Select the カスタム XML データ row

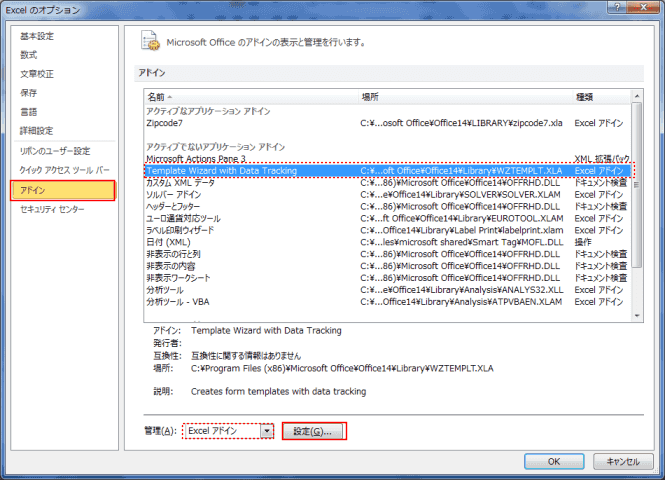pyautogui.click(x=388, y=183)
